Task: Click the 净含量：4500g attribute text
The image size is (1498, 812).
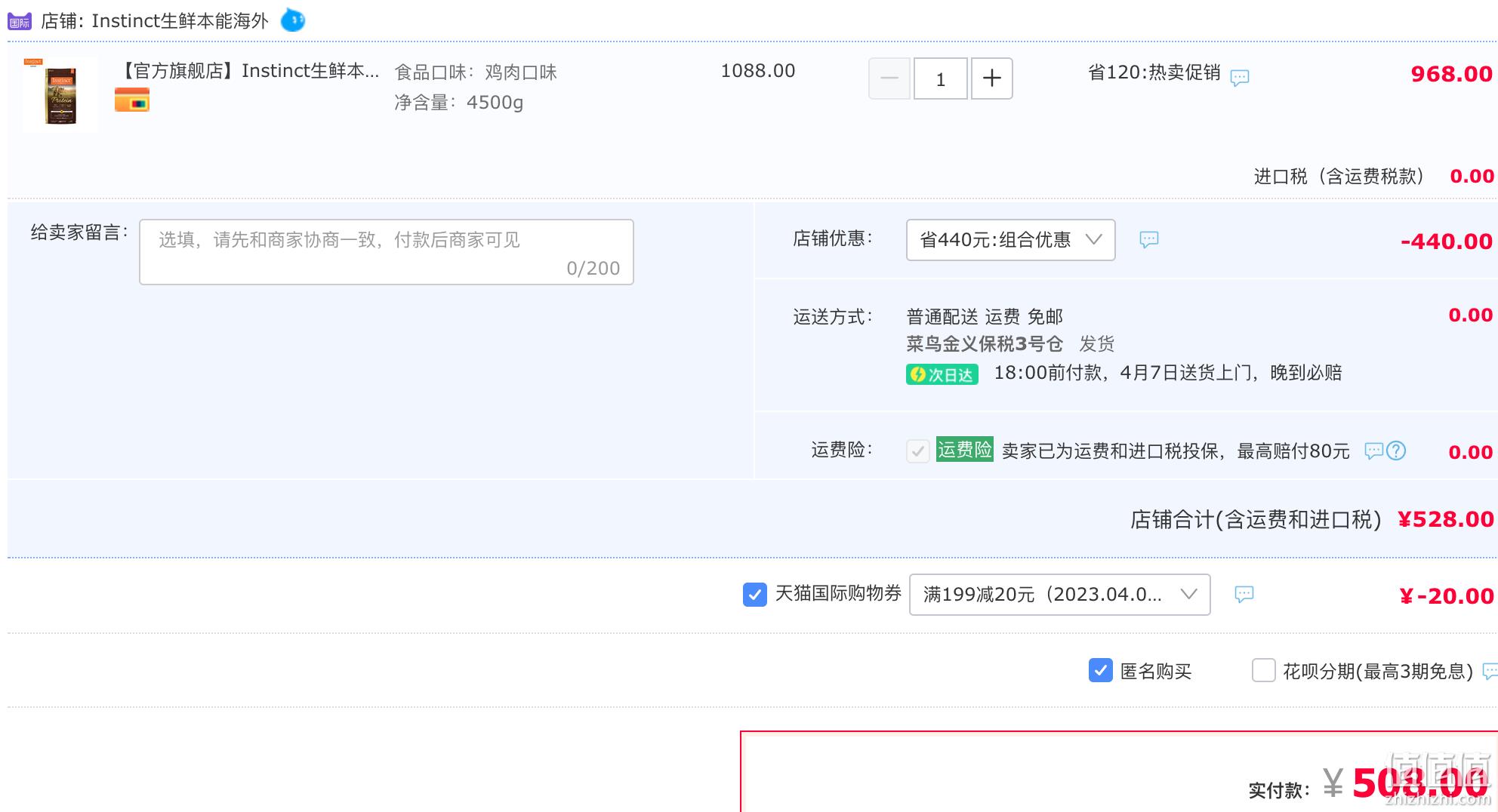Action: coord(459,103)
